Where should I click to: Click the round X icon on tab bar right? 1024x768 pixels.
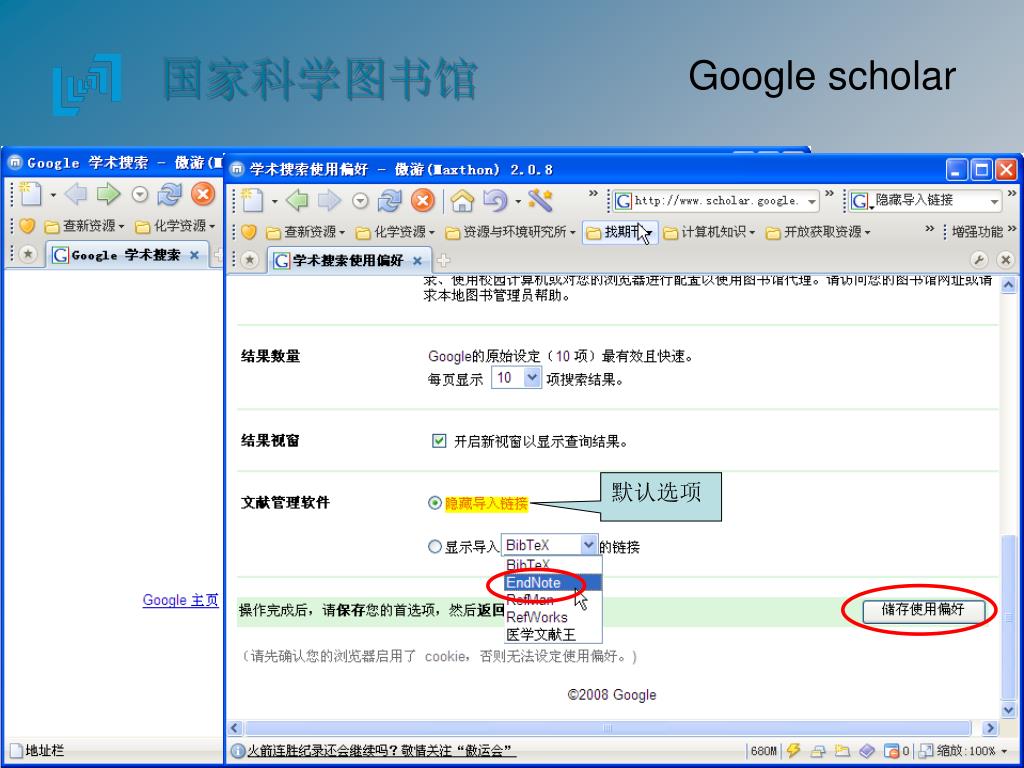point(1006,260)
